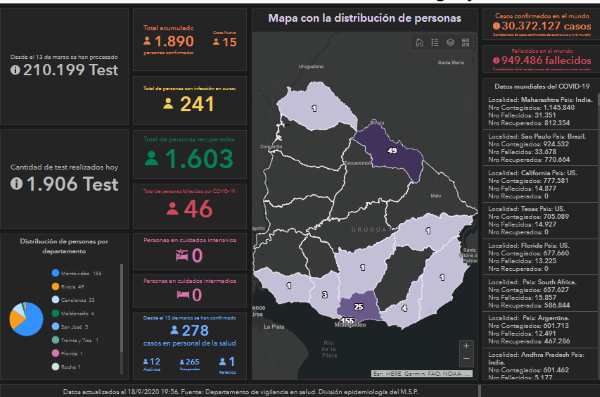Click info icon beside 1.906 Test
Viewport: 600px width, 397px height.
point(16,184)
